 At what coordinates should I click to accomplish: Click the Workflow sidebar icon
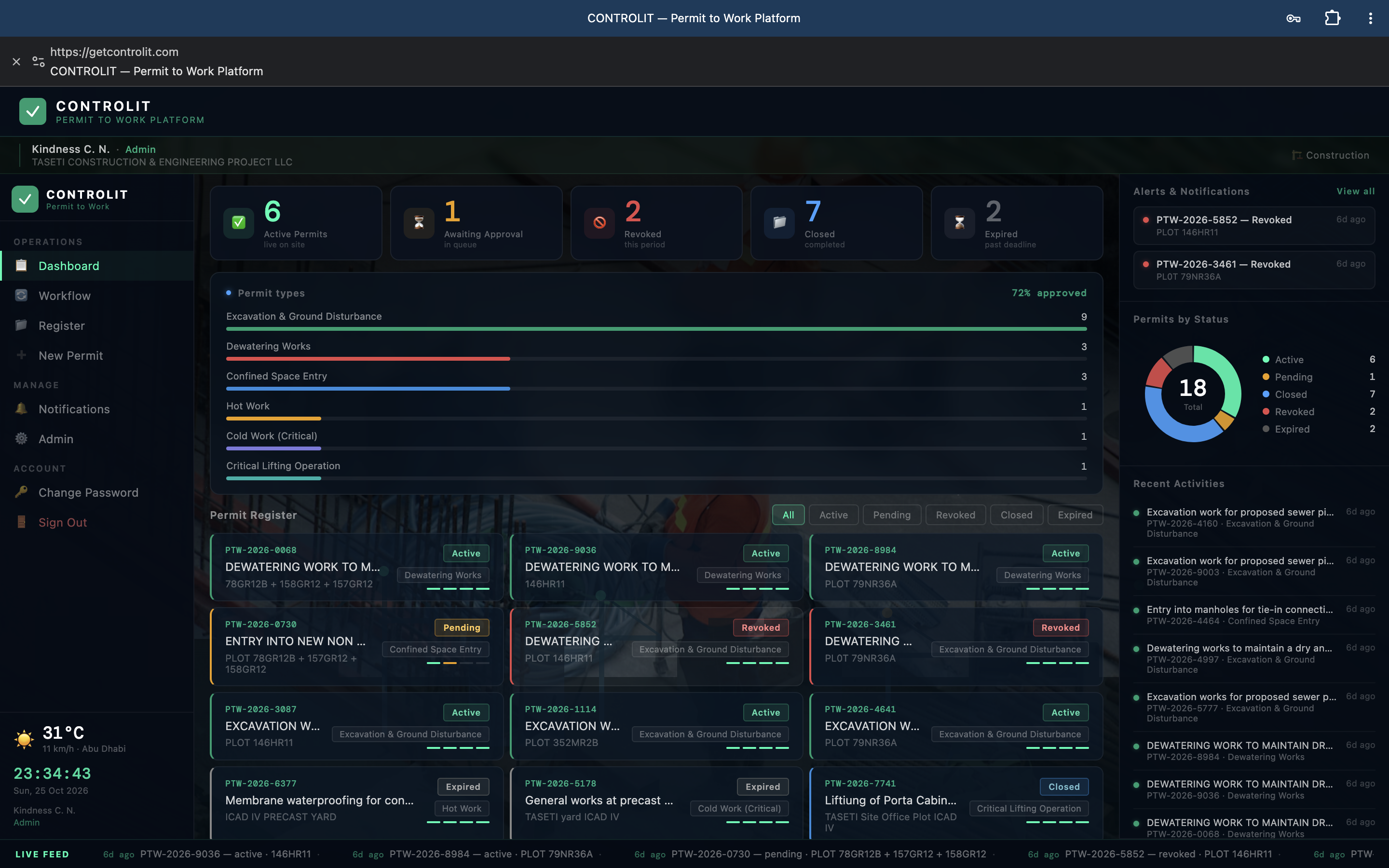[x=21, y=295]
